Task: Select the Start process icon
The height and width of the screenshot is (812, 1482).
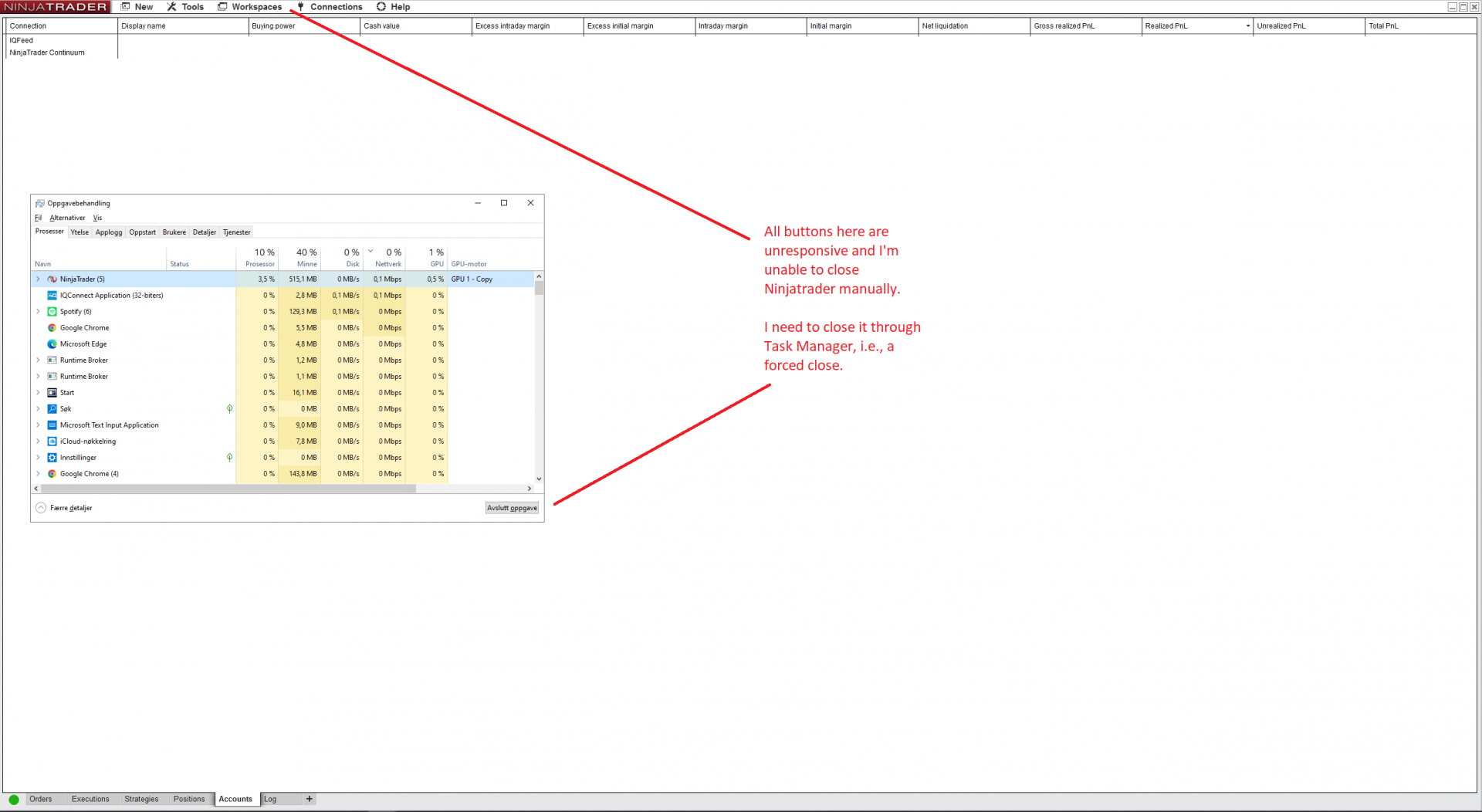Action: (52, 393)
